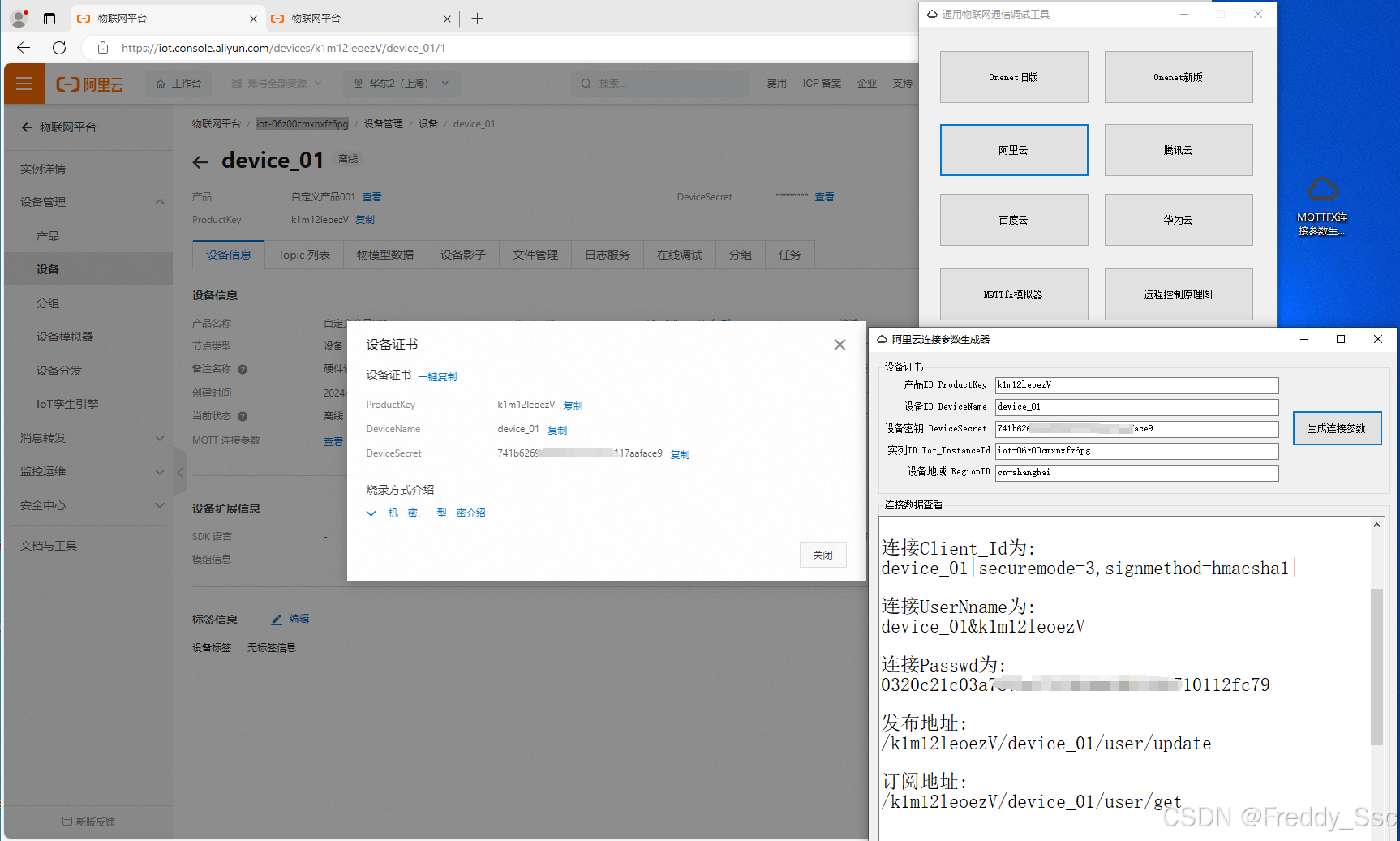Open the Aliyun hamburger menu
Screen dimensions: 1400x841
tap(24, 84)
